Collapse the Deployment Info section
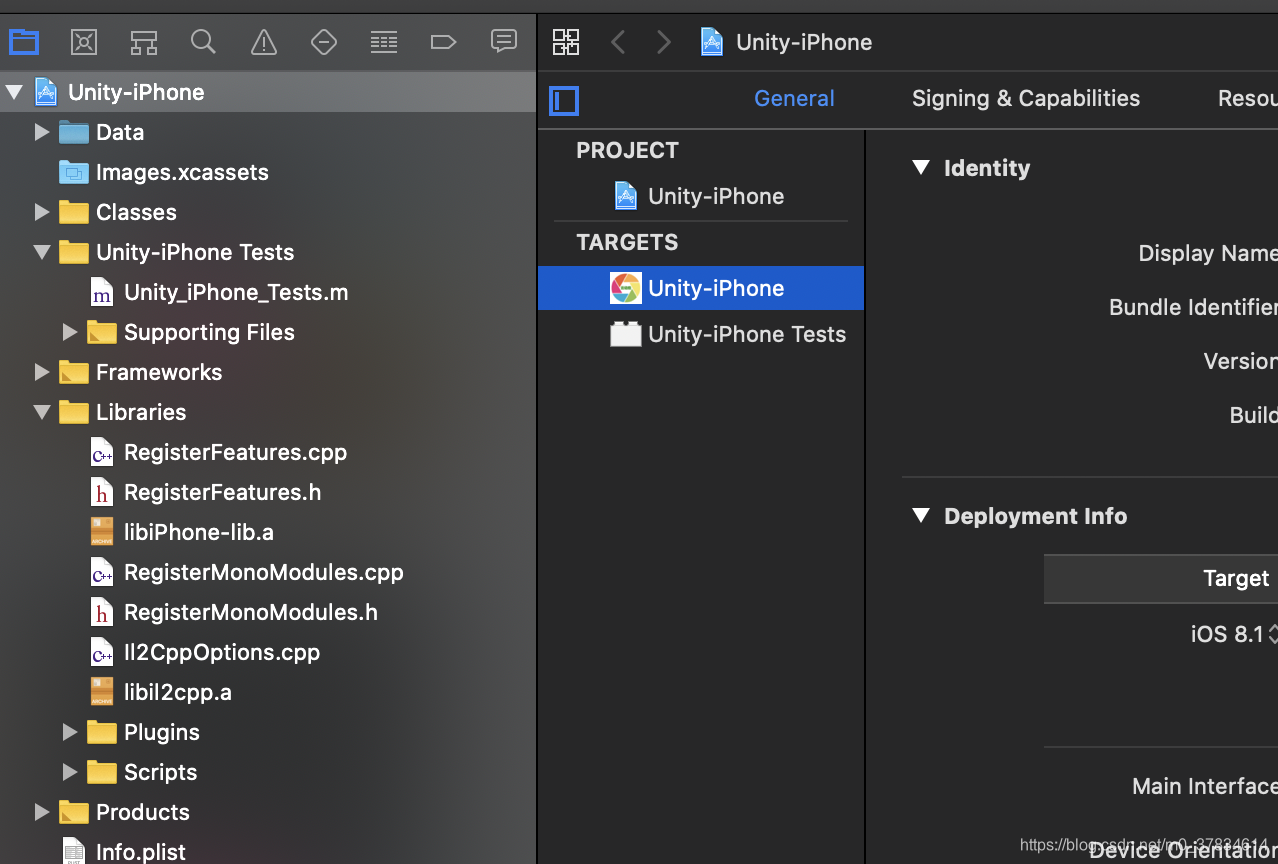This screenshot has height=864, width=1278. [x=921, y=516]
